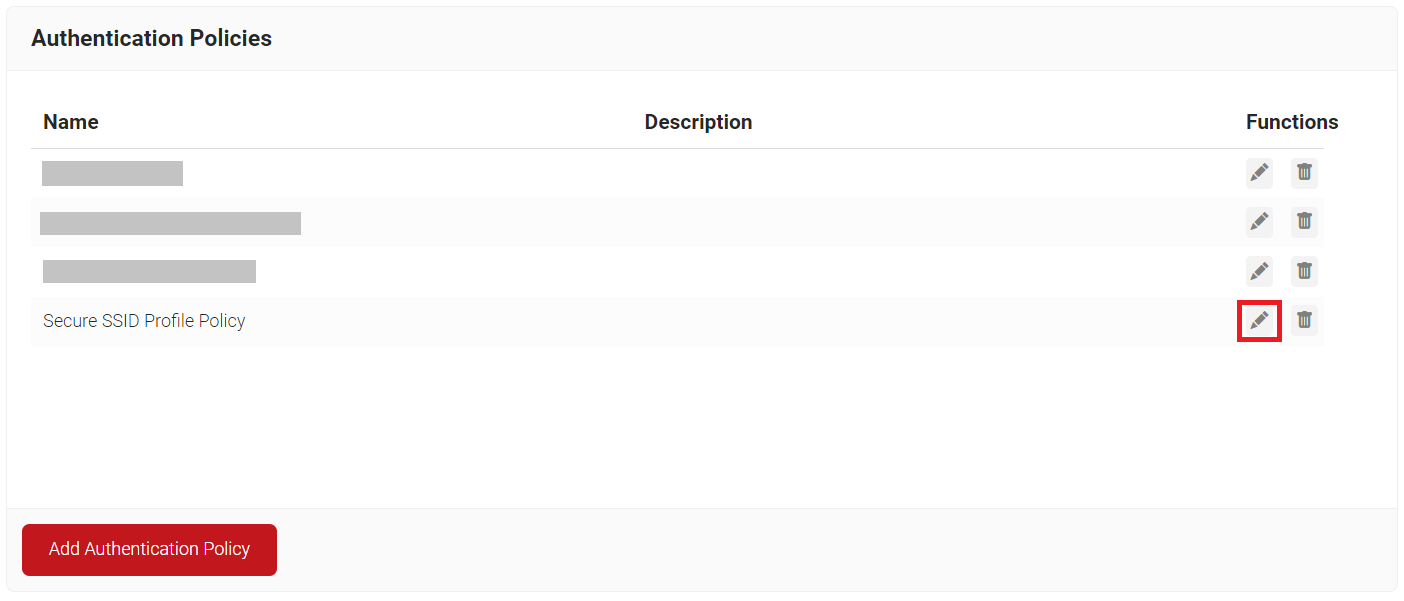
Task: Click the empty description cell in the third row
Action: 698,271
